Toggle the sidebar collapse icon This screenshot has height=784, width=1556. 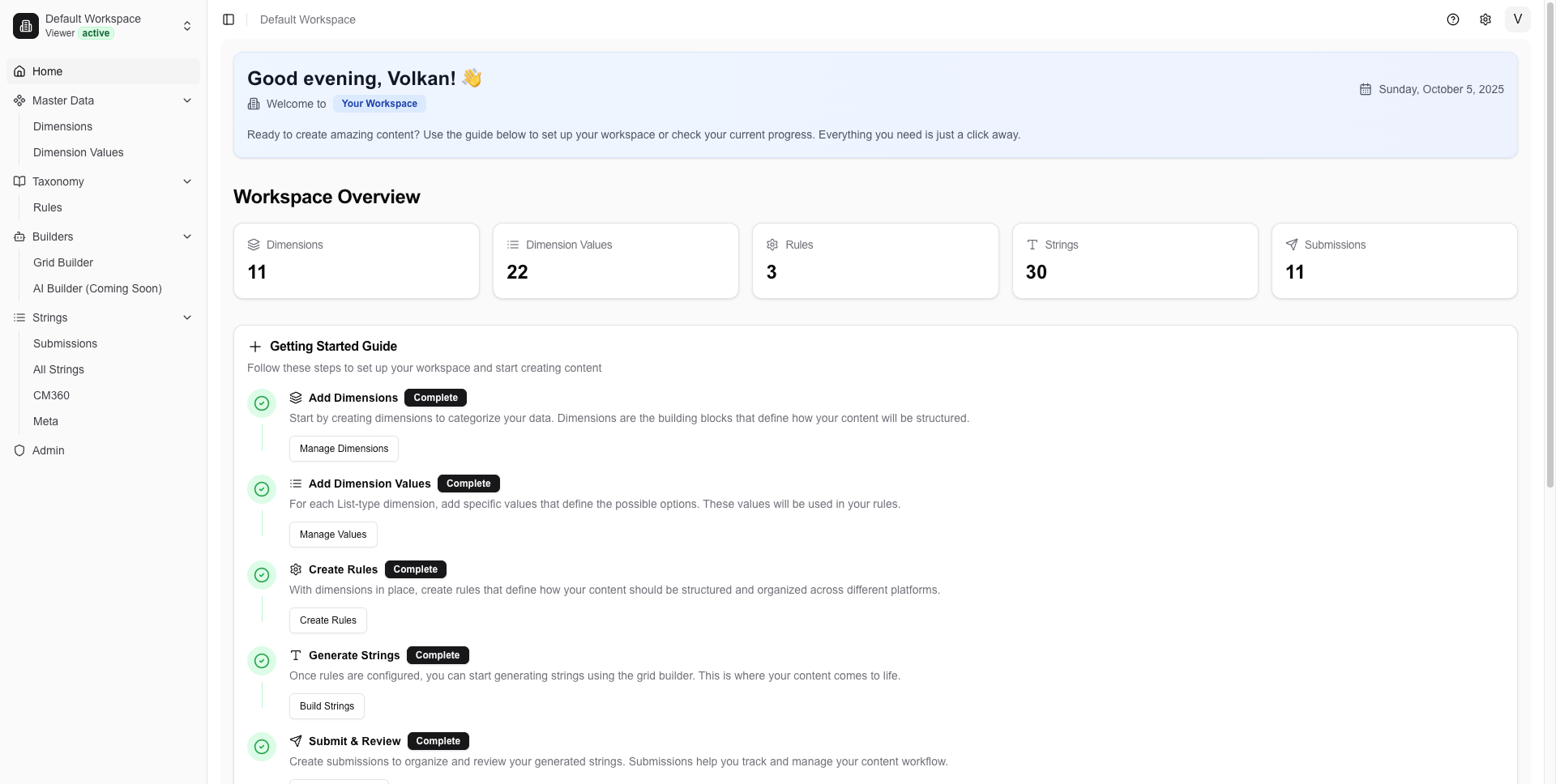pyautogui.click(x=228, y=19)
